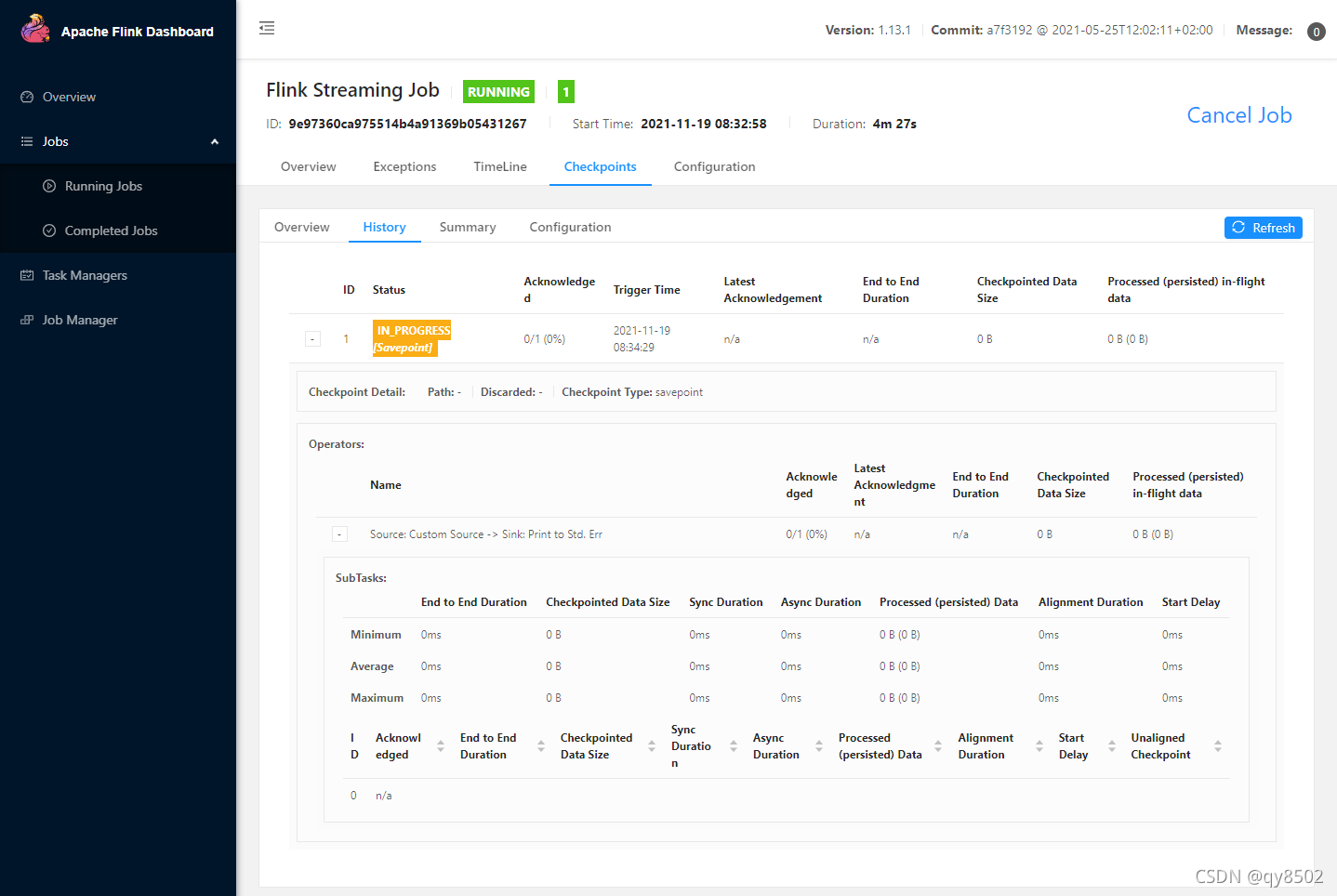
Task: Click the Cancel Job link
Action: [x=1239, y=115]
